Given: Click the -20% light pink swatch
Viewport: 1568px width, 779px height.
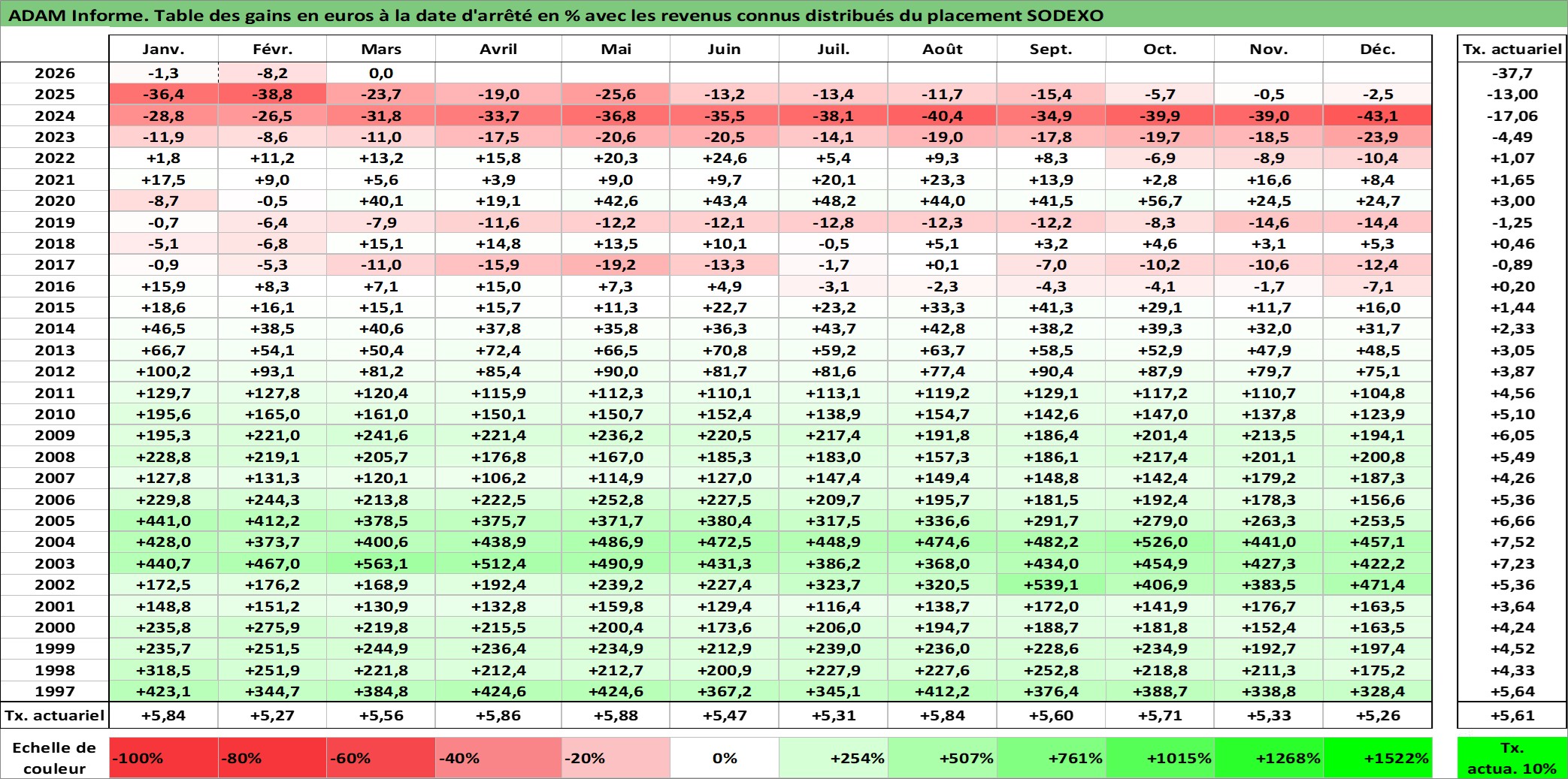Looking at the screenshot, I should [x=616, y=758].
